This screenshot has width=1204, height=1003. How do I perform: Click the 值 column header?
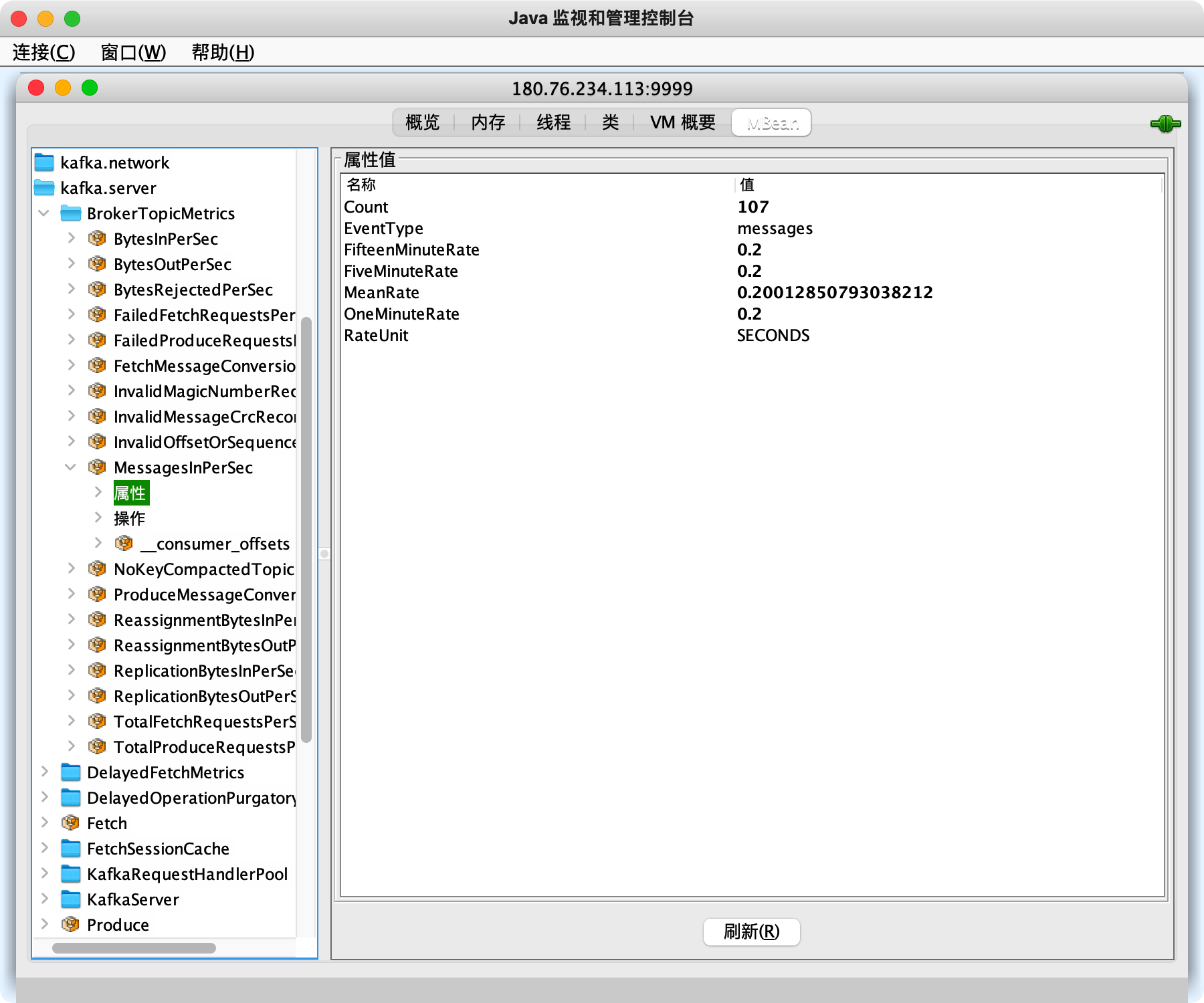948,185
